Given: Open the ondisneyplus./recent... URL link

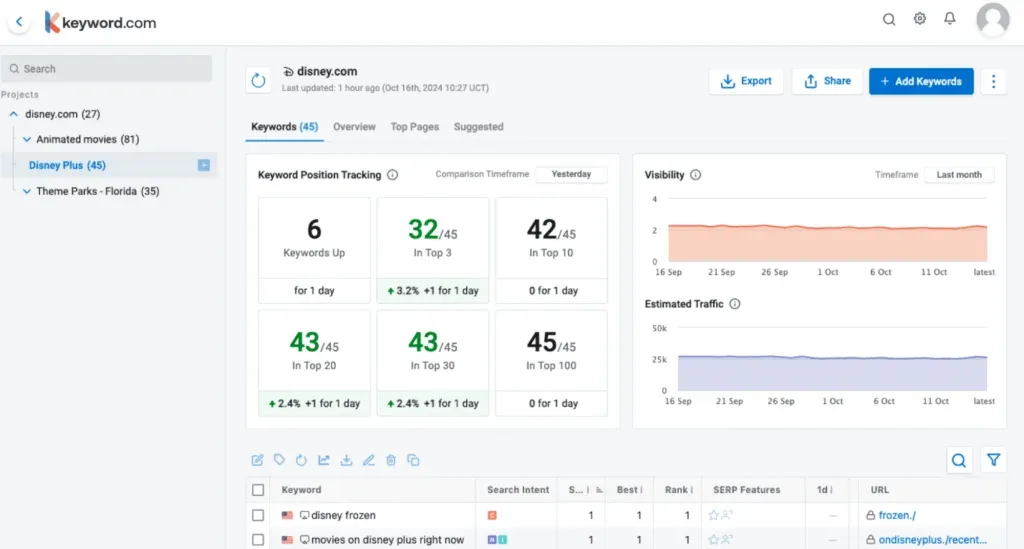Looking at the screenshot, I should coord(933,540).
